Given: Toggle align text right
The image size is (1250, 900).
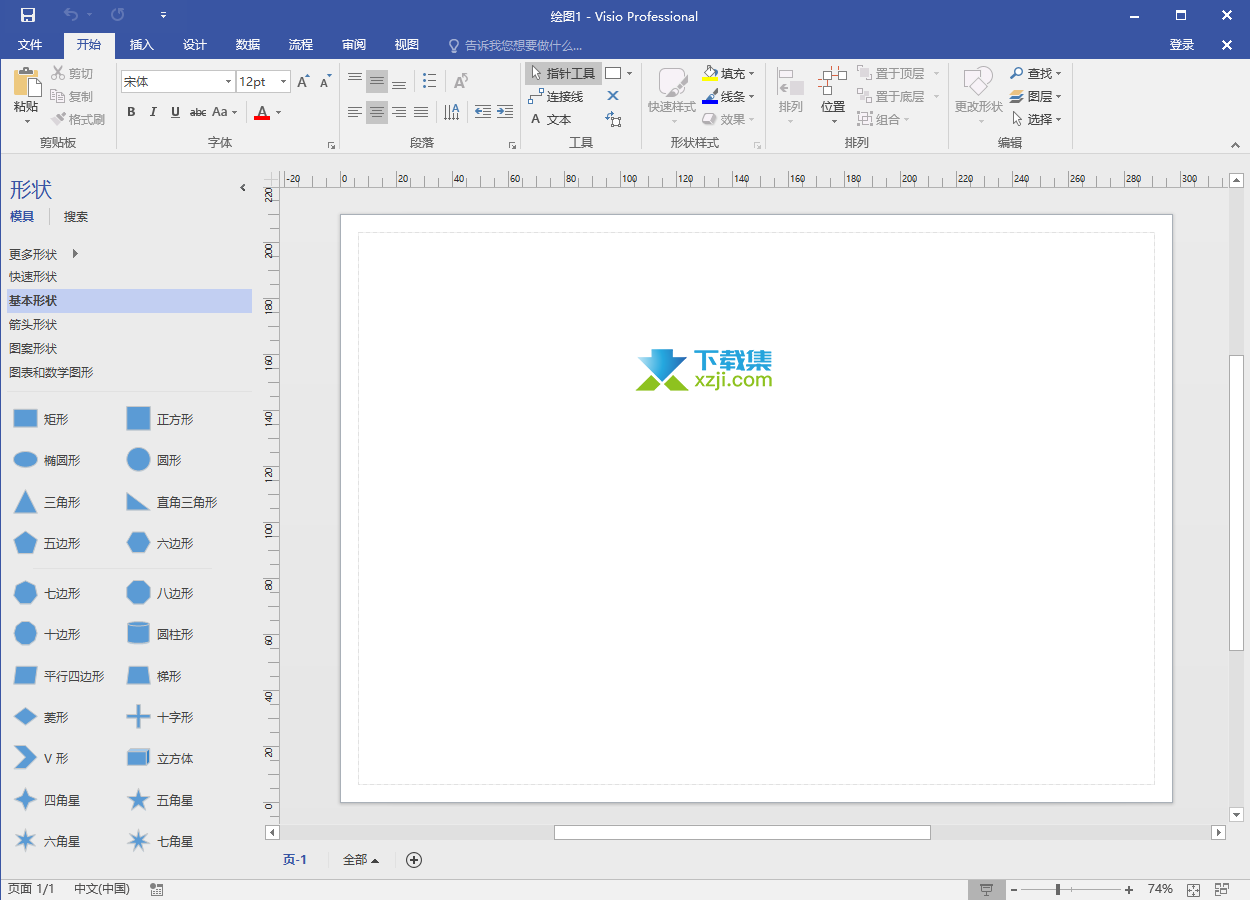Looking at the screenshot, I should (399, 112).
